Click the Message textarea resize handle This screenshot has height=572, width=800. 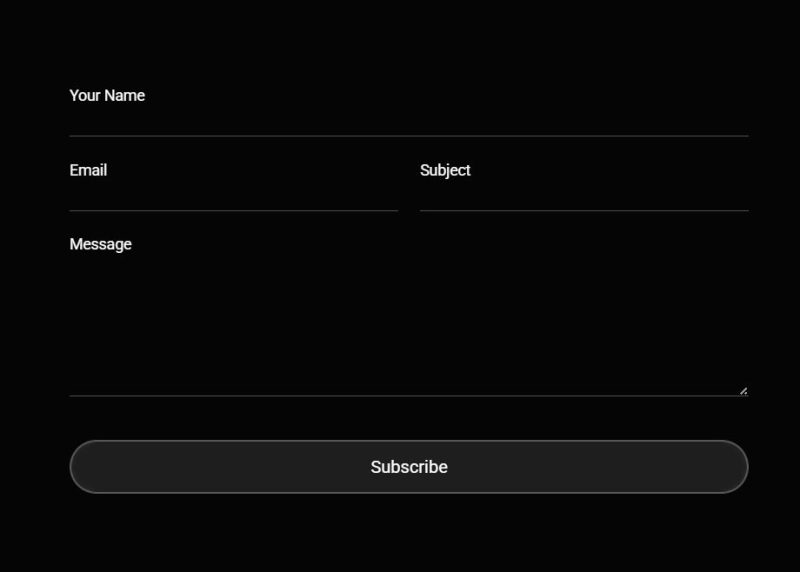pyautogui.click(x=743, y=391)
